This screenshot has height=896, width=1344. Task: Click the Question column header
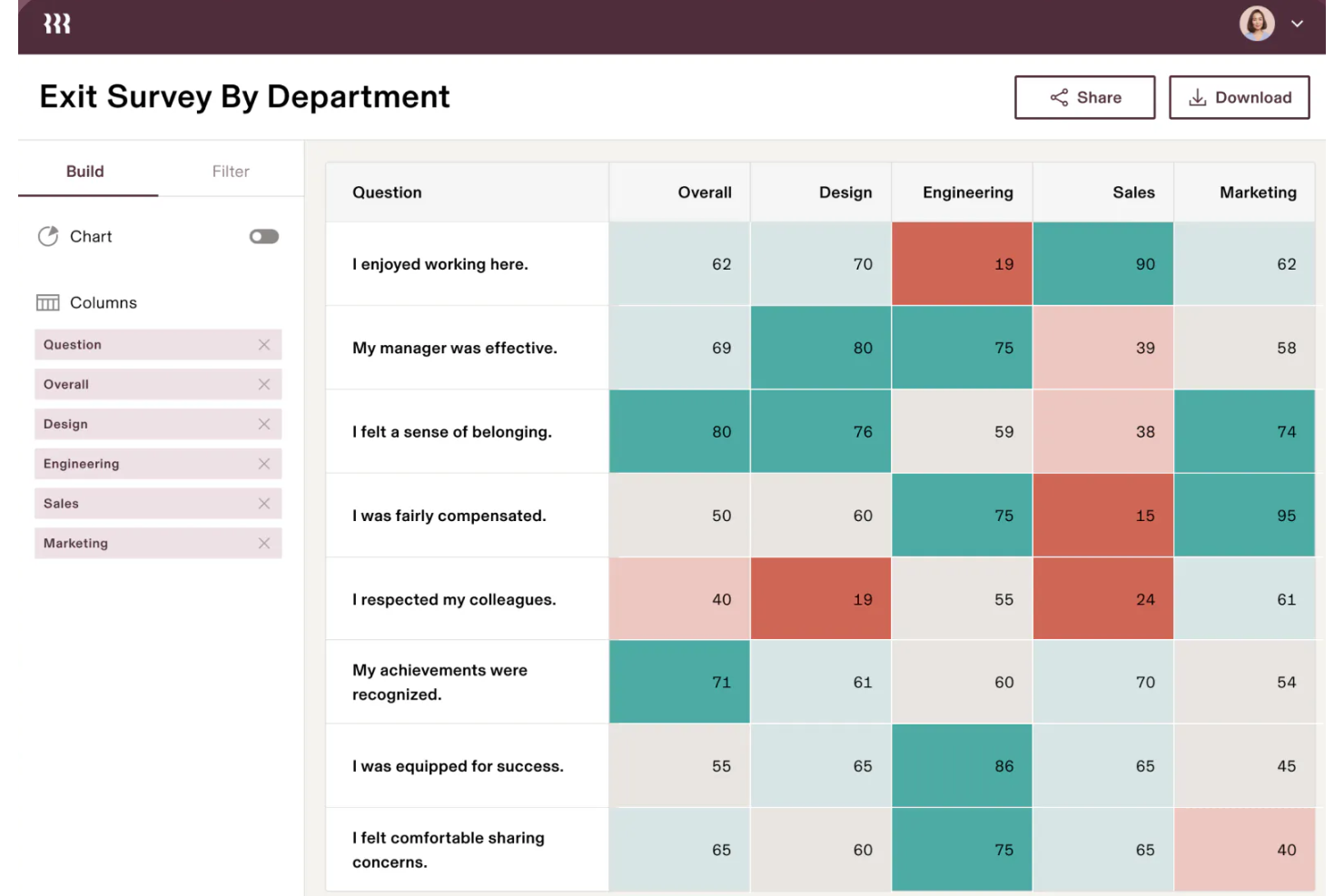pos(468,192)
